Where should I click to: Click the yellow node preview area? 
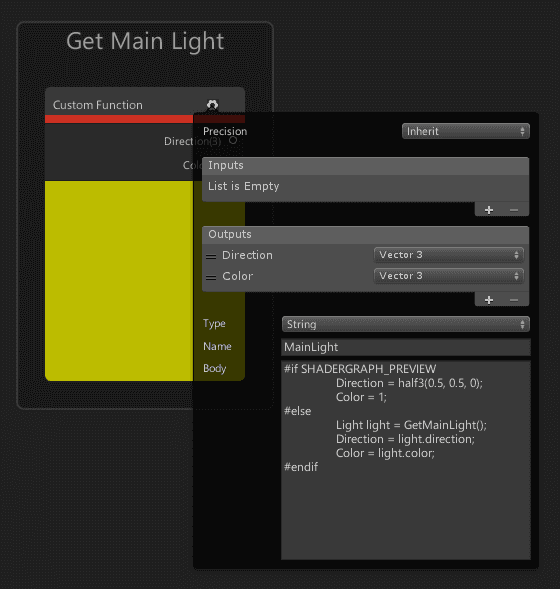[x=119, y=281]
